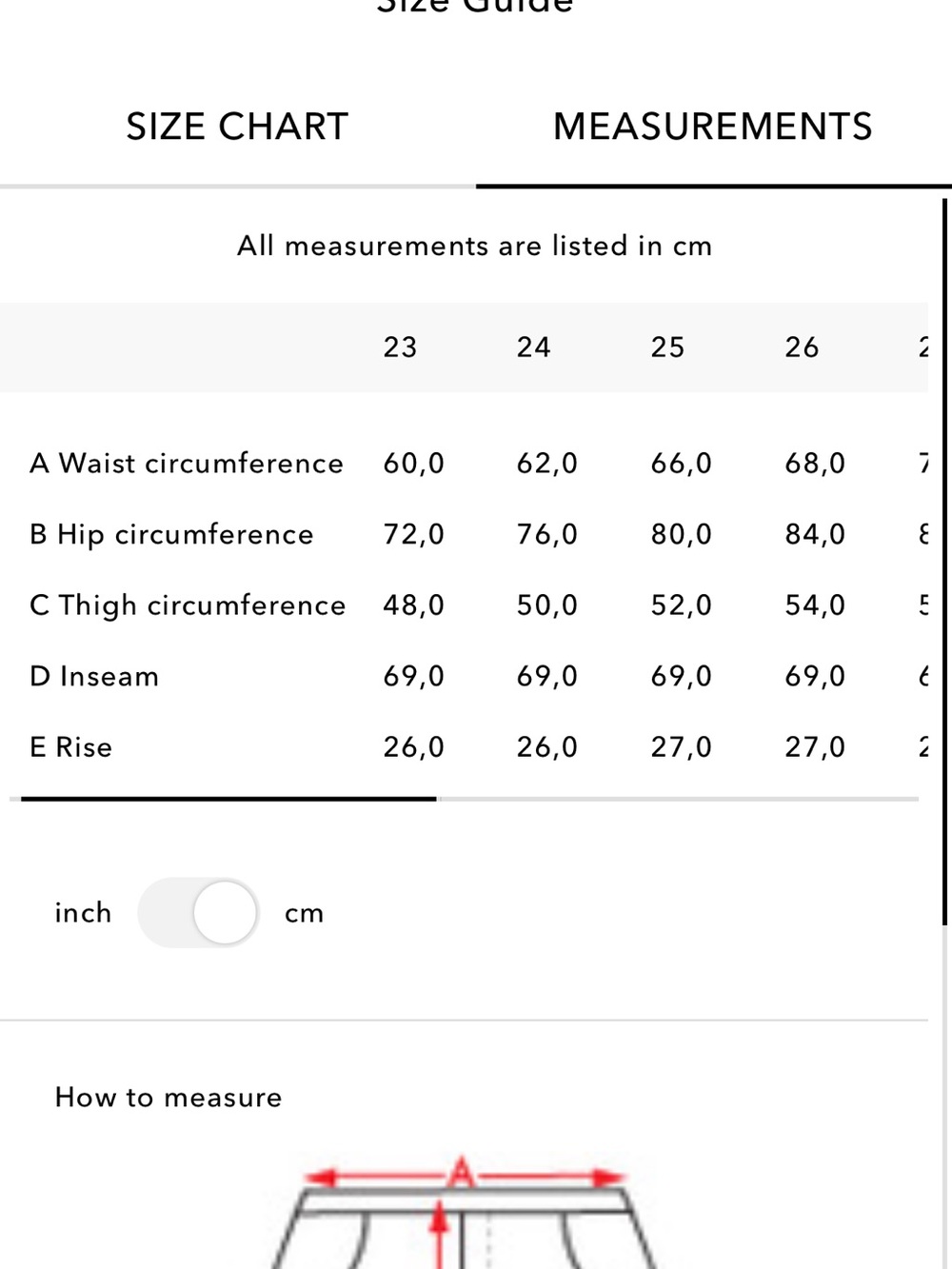This screenshot has height=1269, width=952.
Task: Click the size 23 column header
Action: pos(400,347)
